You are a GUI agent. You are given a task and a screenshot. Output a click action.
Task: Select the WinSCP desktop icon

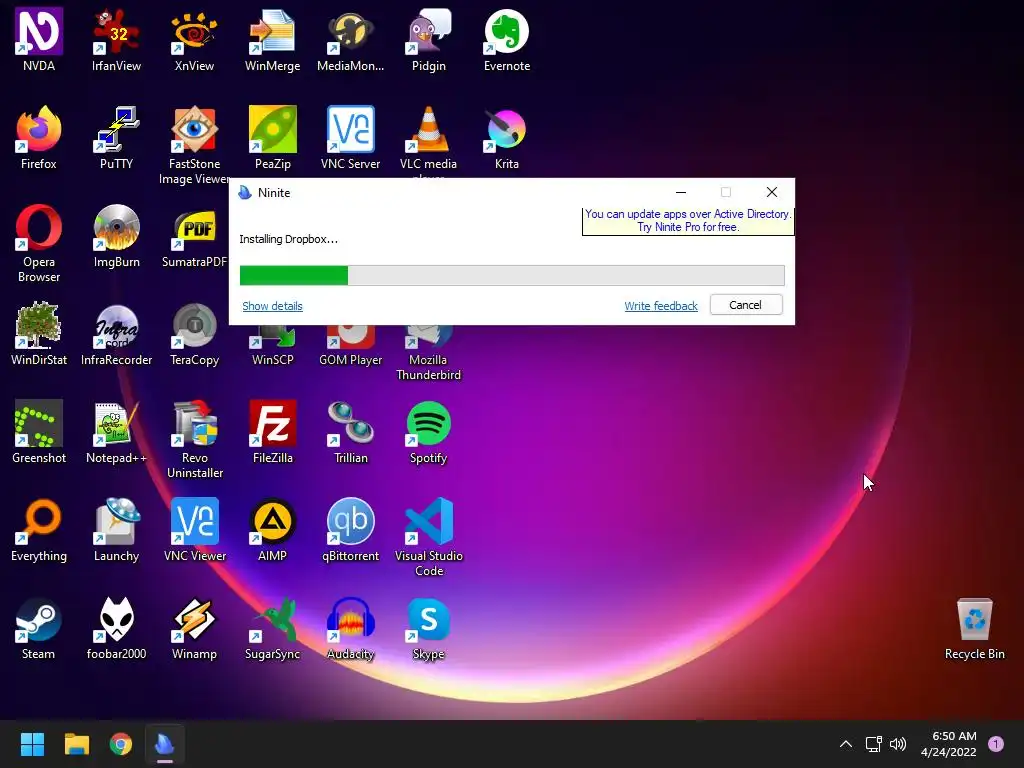click(x=272, y=347)
